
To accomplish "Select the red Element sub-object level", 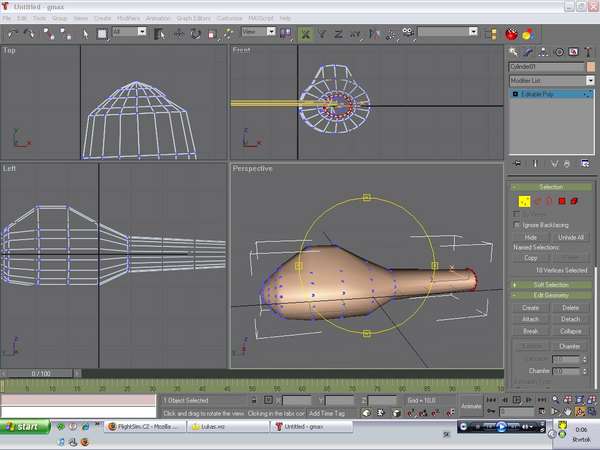I will [x=574, y=201].
